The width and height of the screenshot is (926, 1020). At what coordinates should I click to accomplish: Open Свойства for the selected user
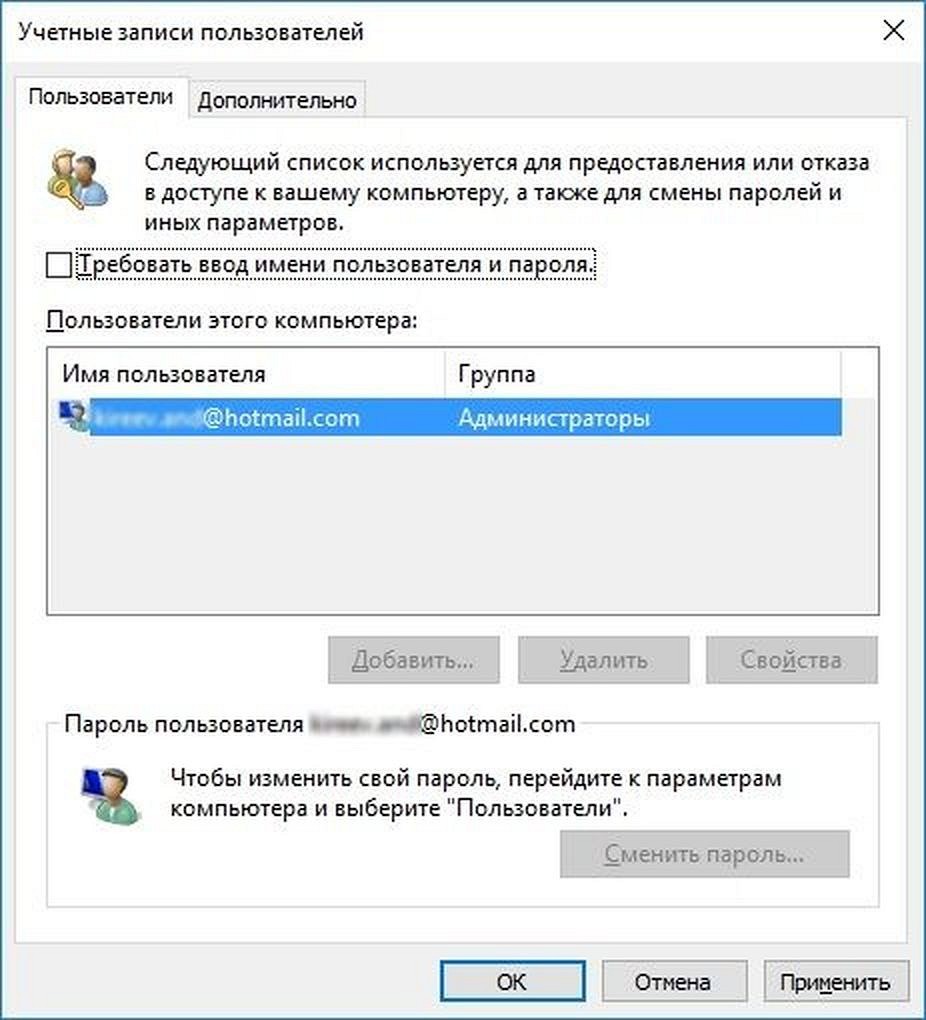pos(791,660)
